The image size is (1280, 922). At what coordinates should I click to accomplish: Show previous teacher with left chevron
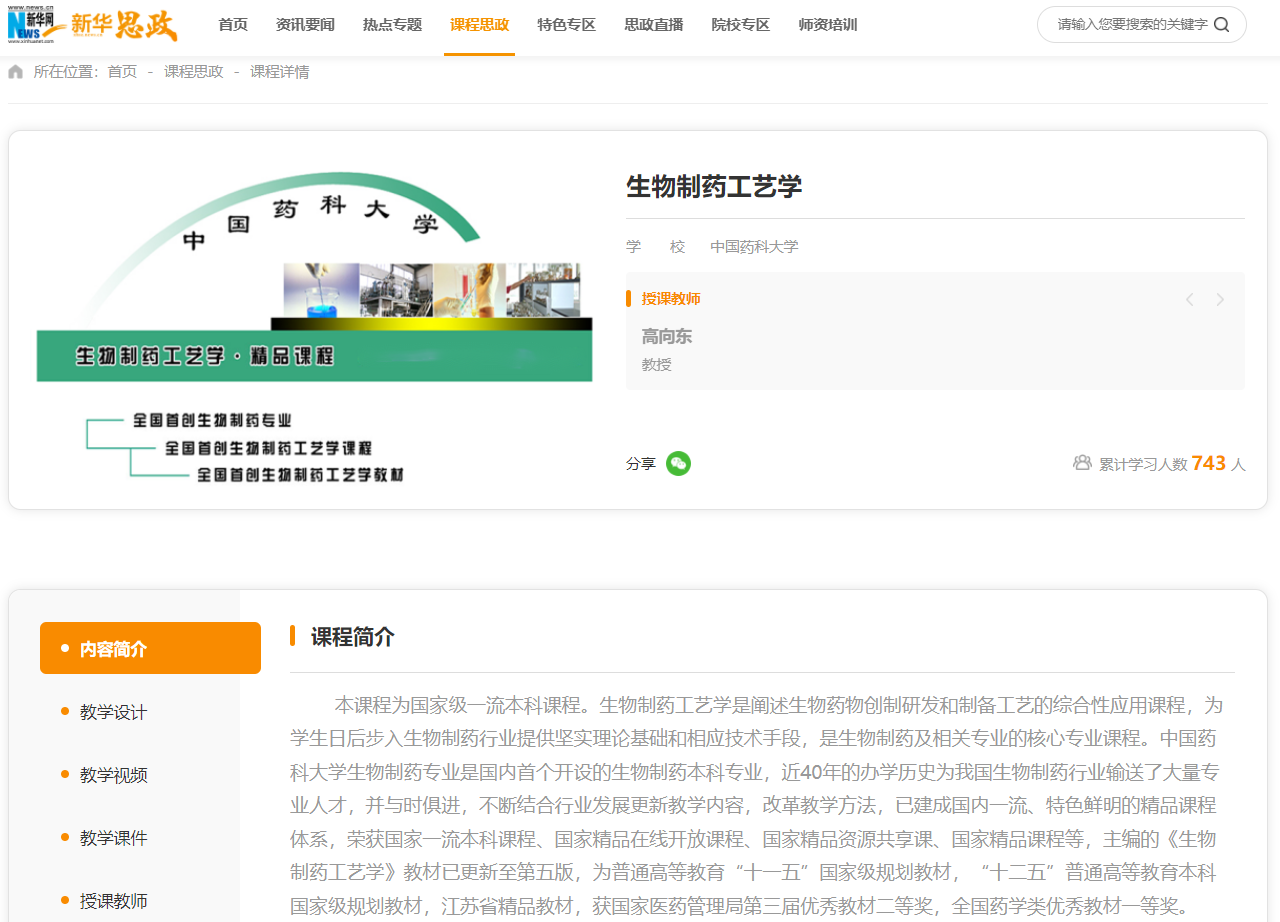(1190, 299)
